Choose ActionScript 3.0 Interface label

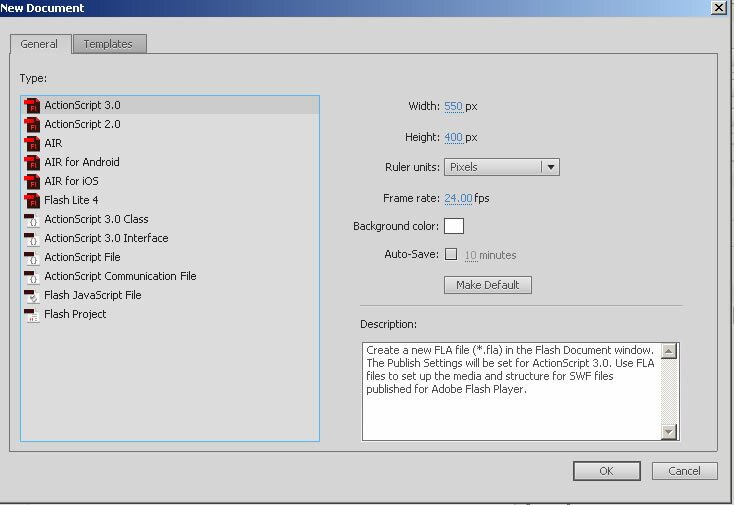point(106,238)
